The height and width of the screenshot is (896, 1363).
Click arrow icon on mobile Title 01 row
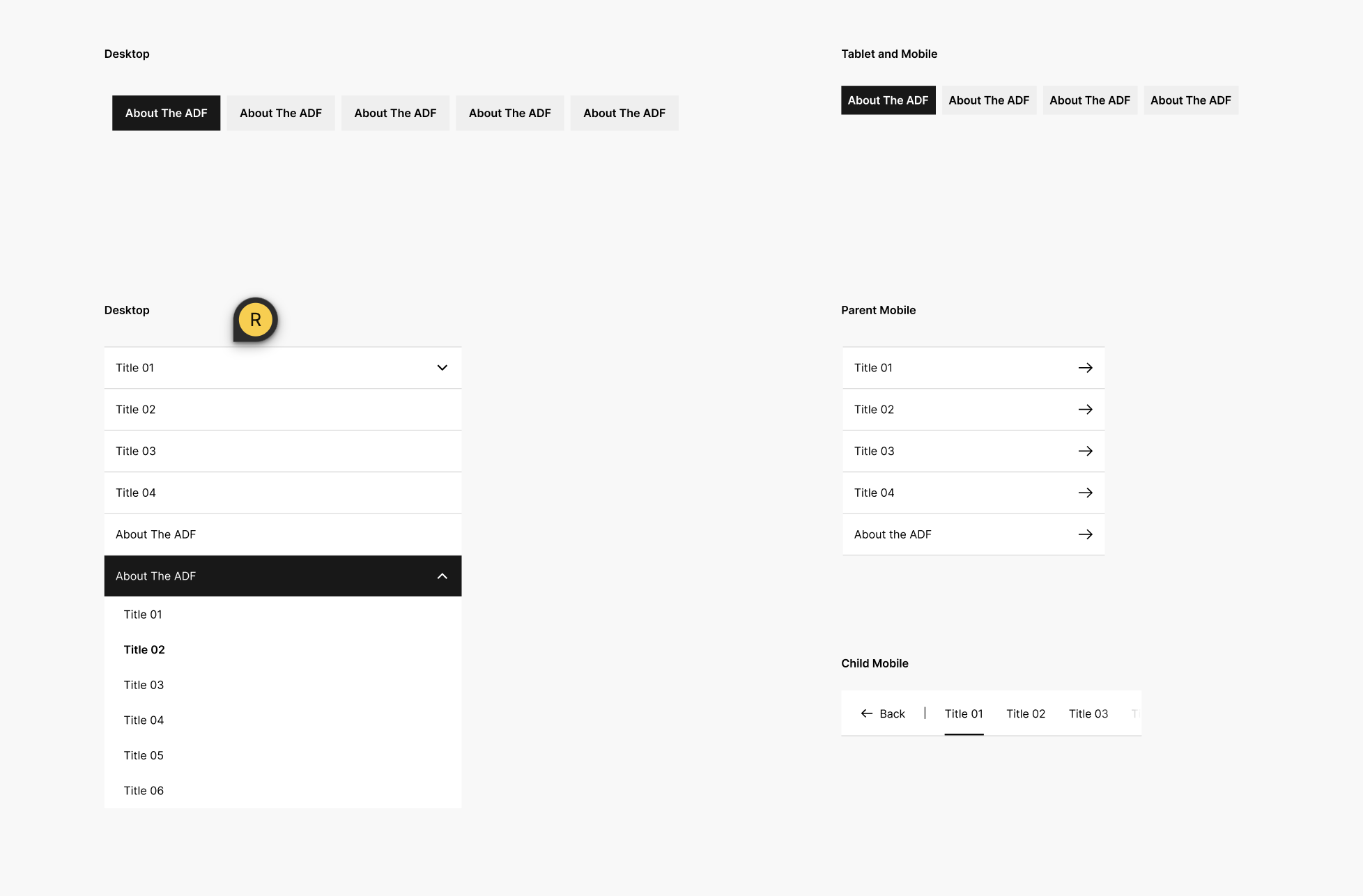1085,368
